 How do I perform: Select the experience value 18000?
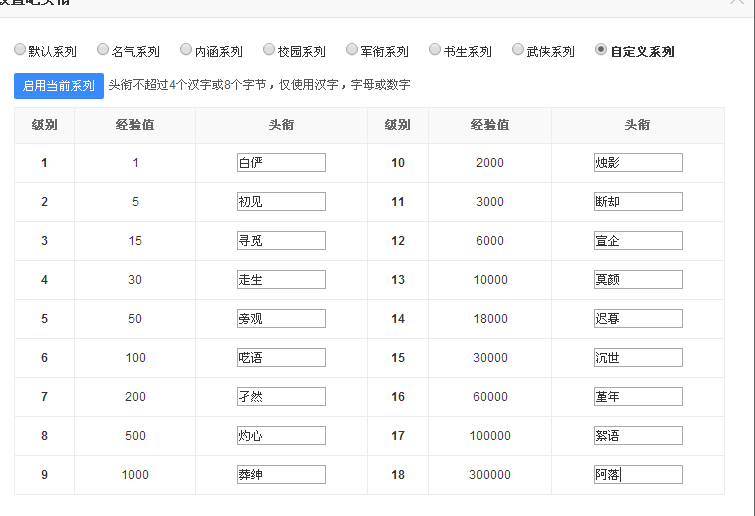tap(490, 319)
